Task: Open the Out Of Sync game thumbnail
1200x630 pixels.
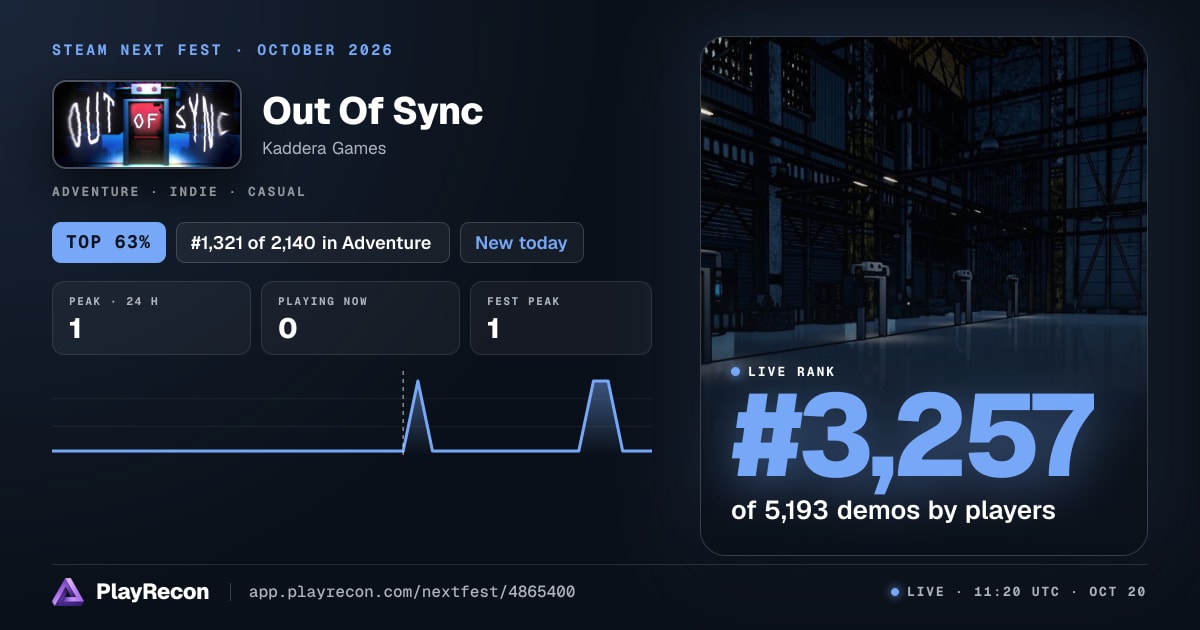Action: point(147,124)
